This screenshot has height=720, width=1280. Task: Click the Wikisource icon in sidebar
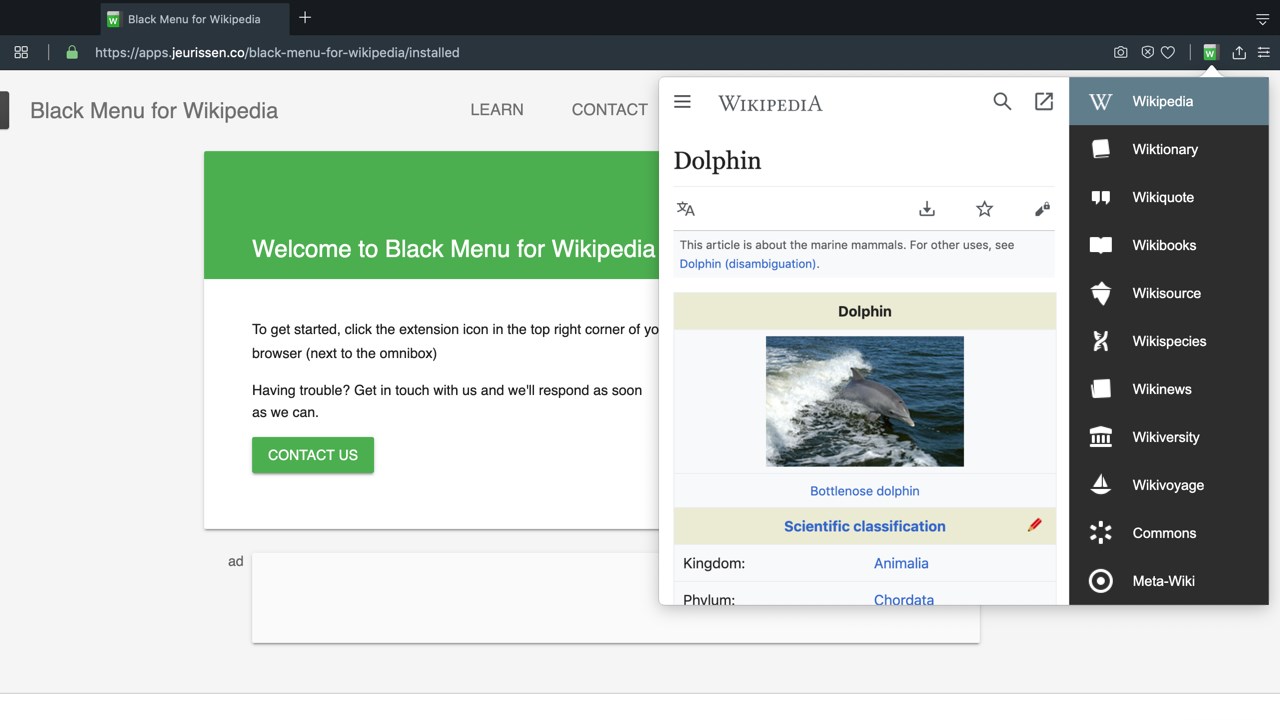pos(1101,293)
